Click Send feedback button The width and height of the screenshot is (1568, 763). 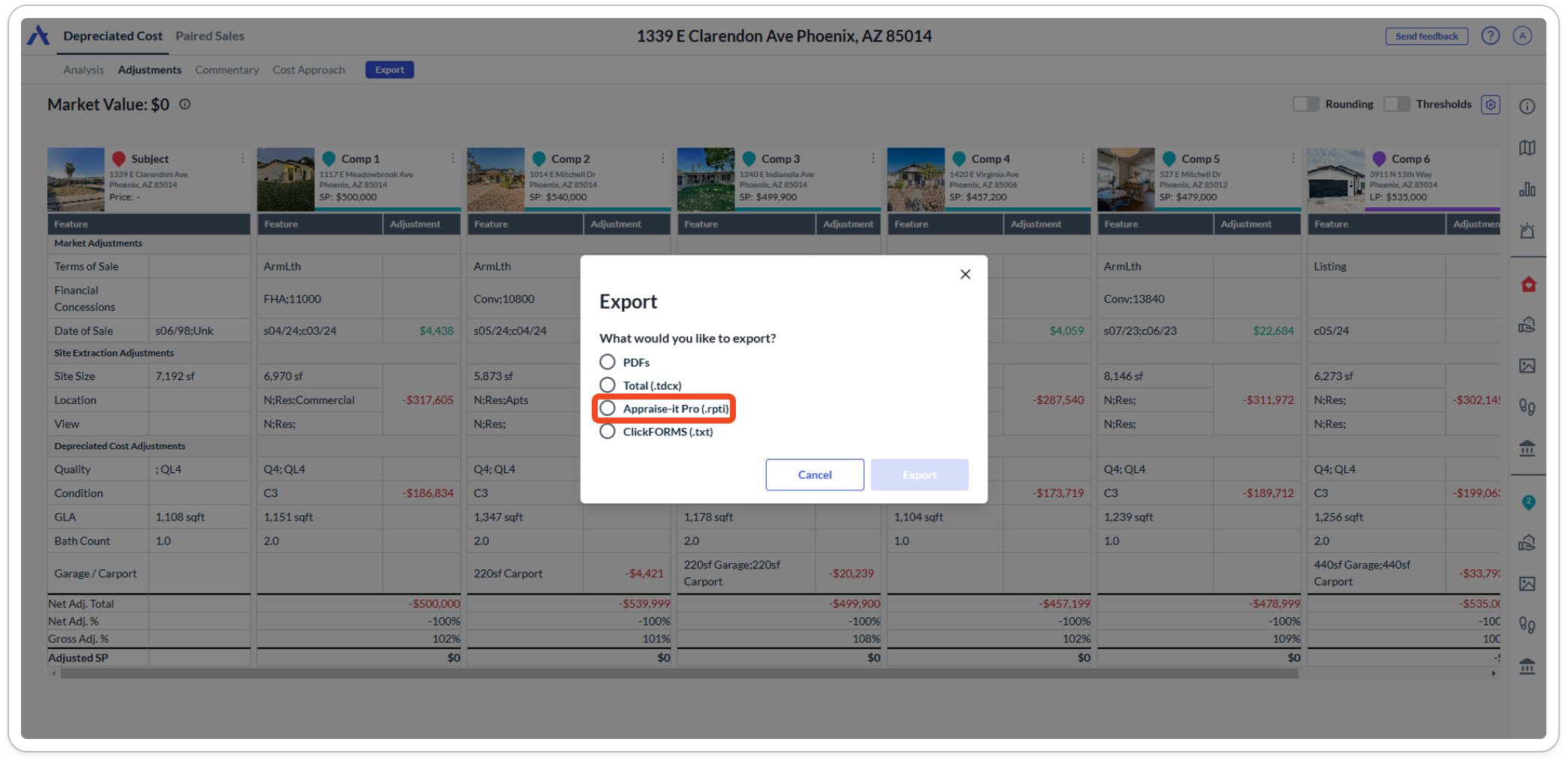[1426, 36]
